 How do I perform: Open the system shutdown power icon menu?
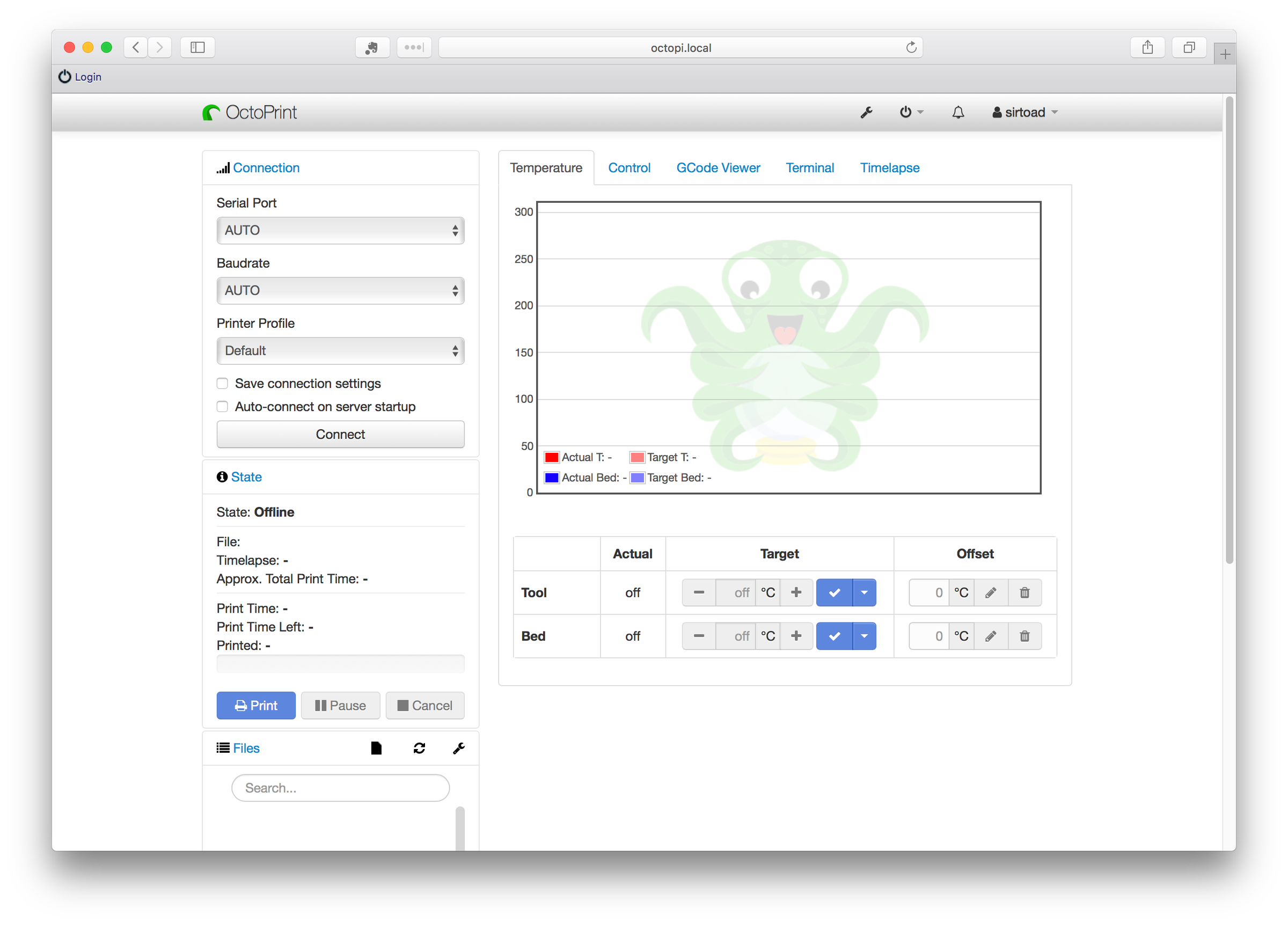pos(907,112)
